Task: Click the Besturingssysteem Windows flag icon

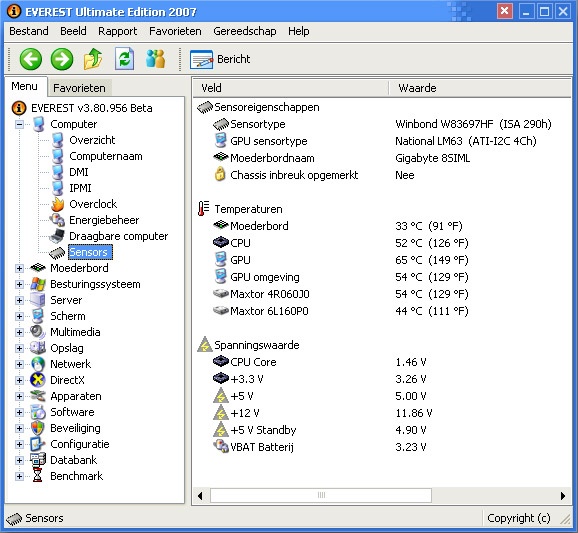Action: click(x=38, y=284)
